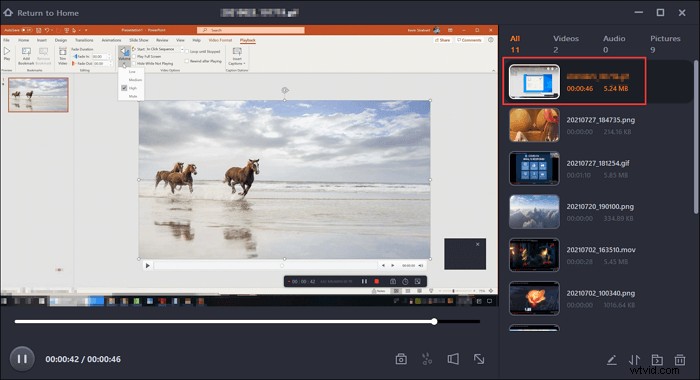Rename the selected file with the pencil icon
Viewport: 700px width, 380px height.
point(612,359)
